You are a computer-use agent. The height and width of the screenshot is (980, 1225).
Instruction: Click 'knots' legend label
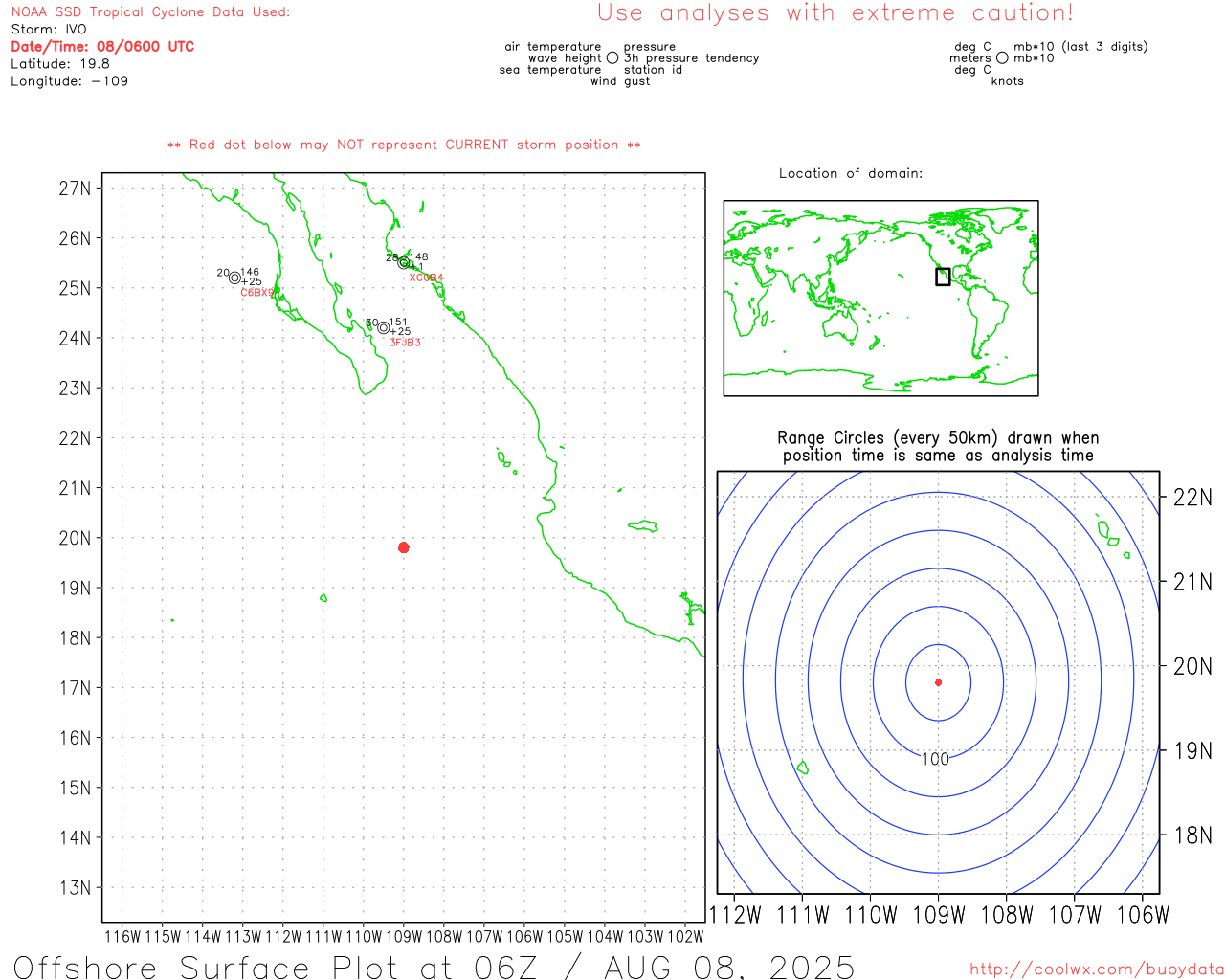point(1008,81)
